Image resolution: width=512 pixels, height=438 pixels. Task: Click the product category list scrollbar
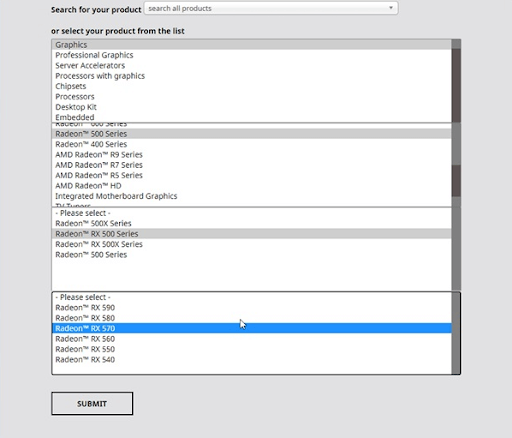click(456, 81)
